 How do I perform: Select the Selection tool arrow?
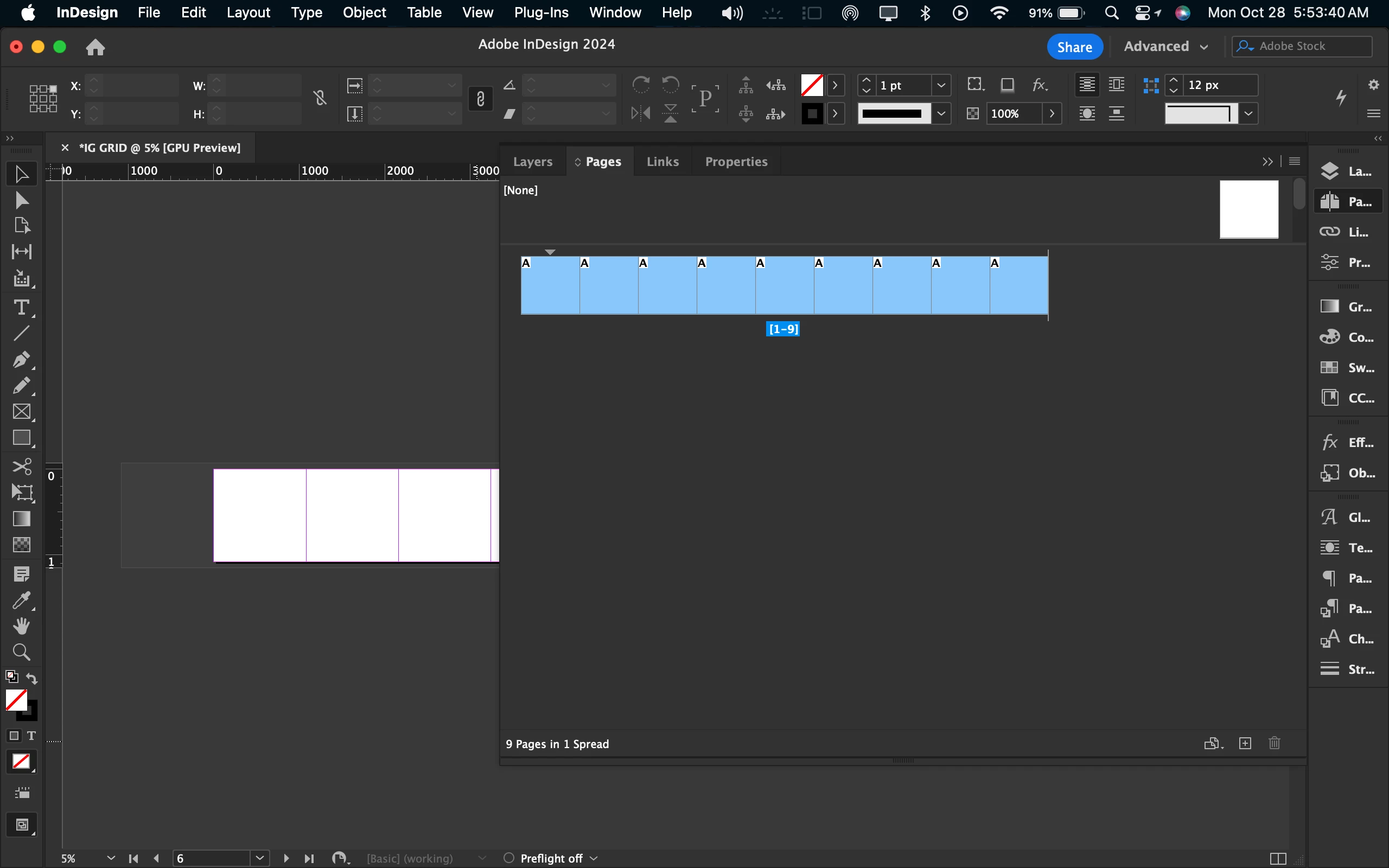21,174
